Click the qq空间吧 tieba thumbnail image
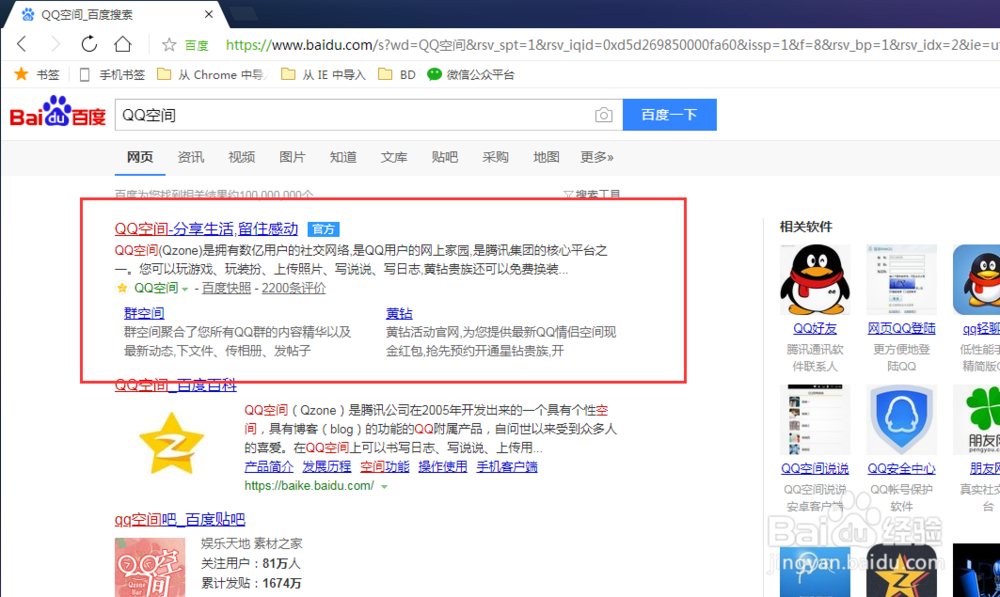The image size is (1000, 597). 150,568
